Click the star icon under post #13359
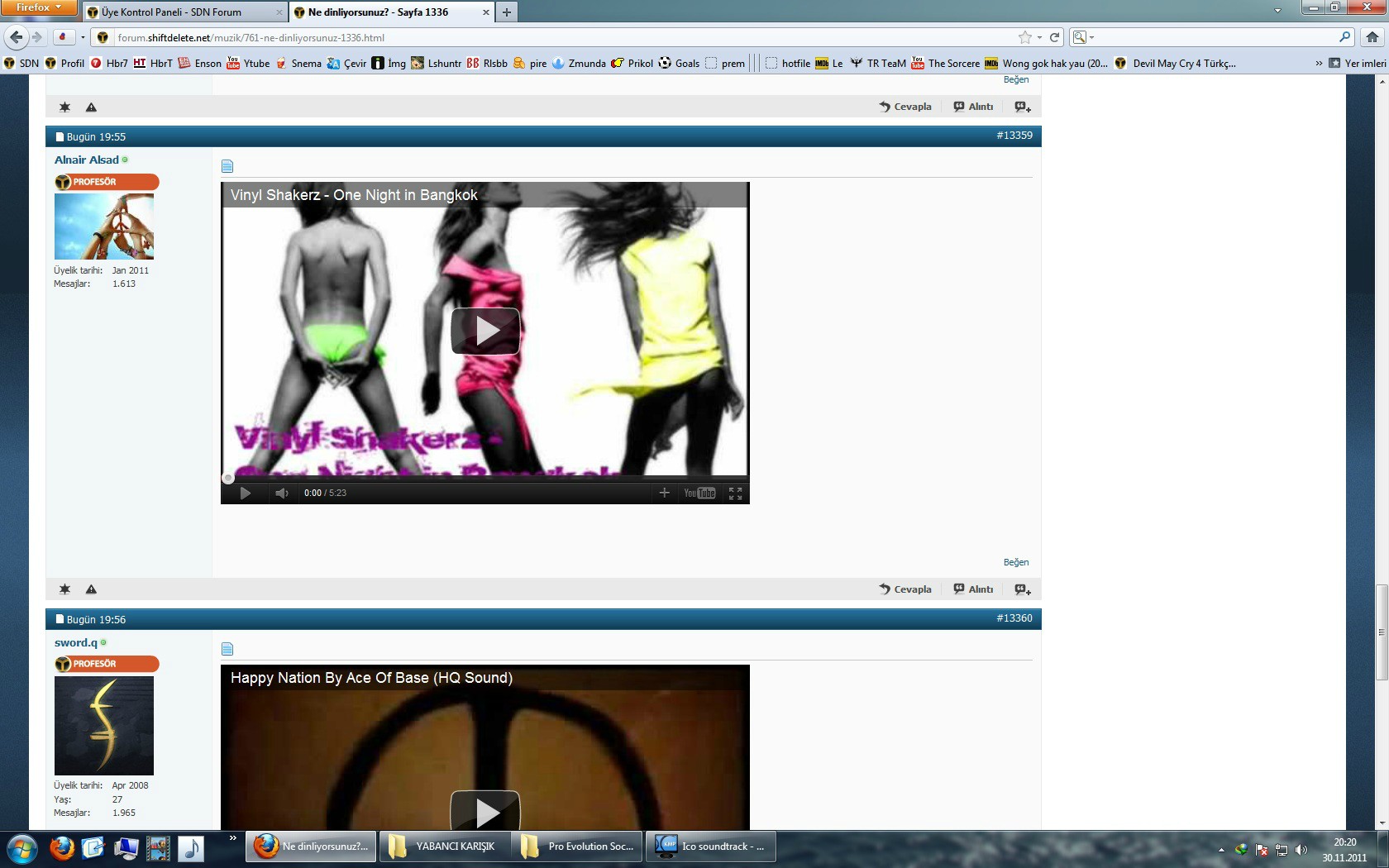Viewport: 1389px width, 868px height. coord(64,589)
